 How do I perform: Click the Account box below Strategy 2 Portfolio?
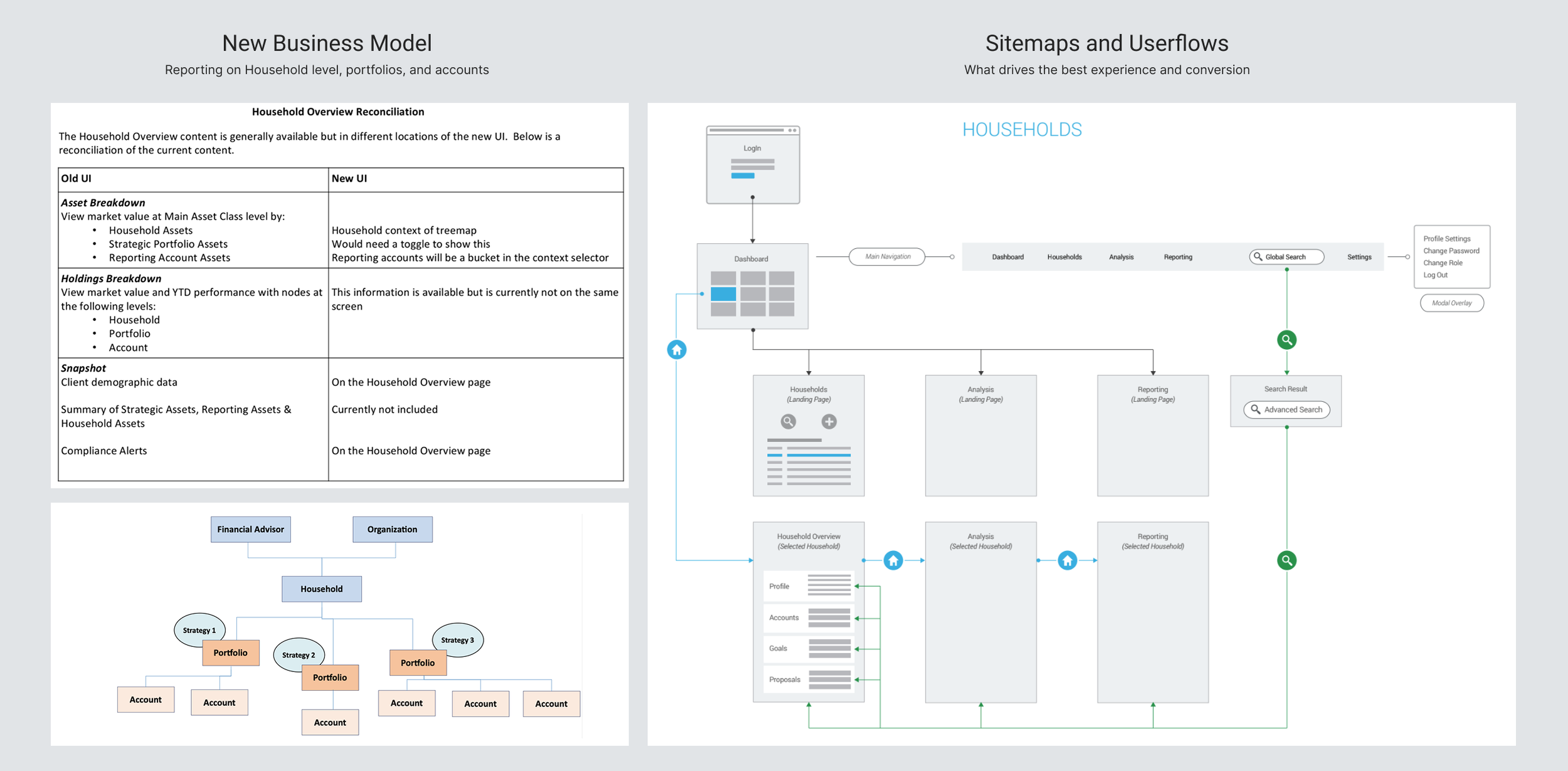330,722
